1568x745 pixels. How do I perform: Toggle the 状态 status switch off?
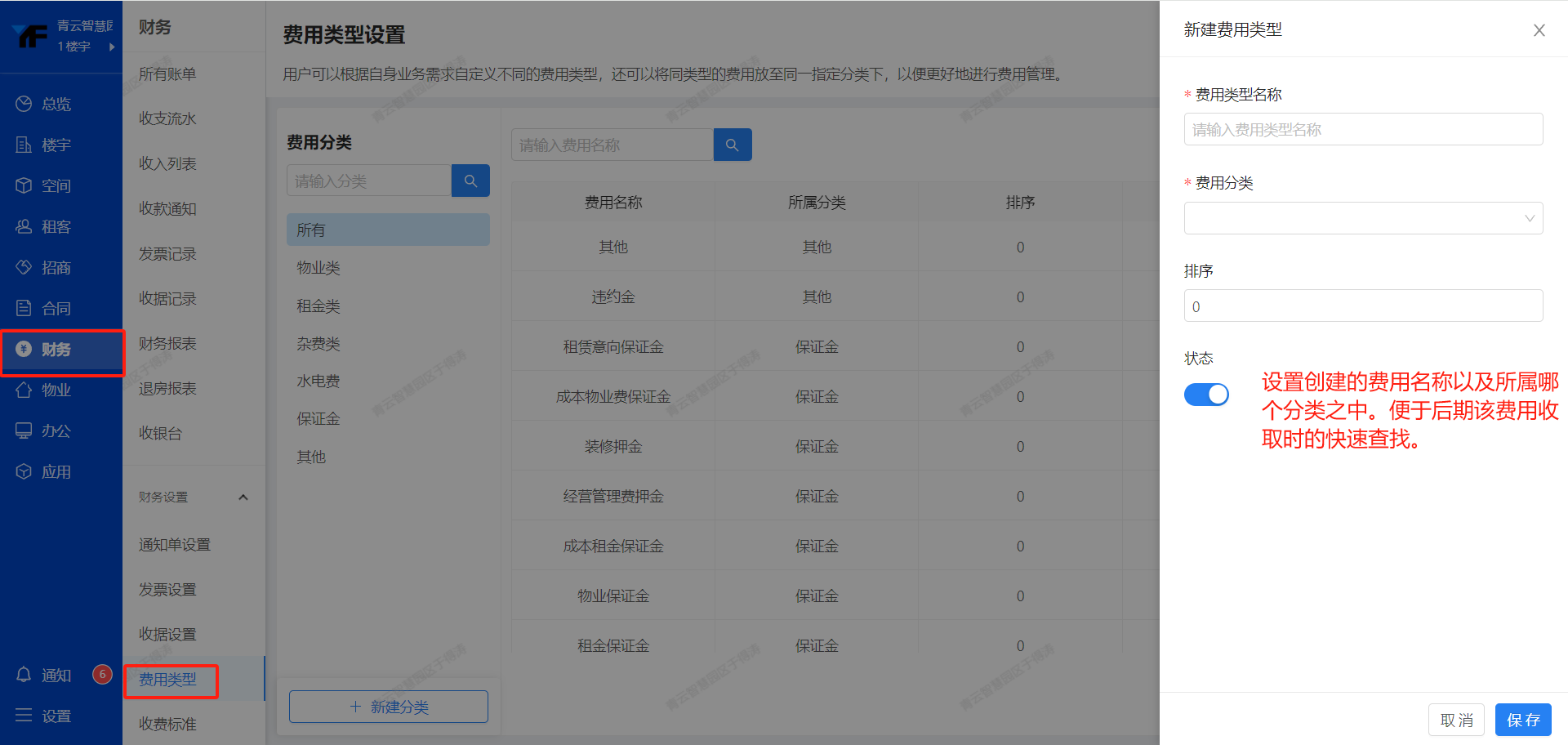tap(1206, 395)
